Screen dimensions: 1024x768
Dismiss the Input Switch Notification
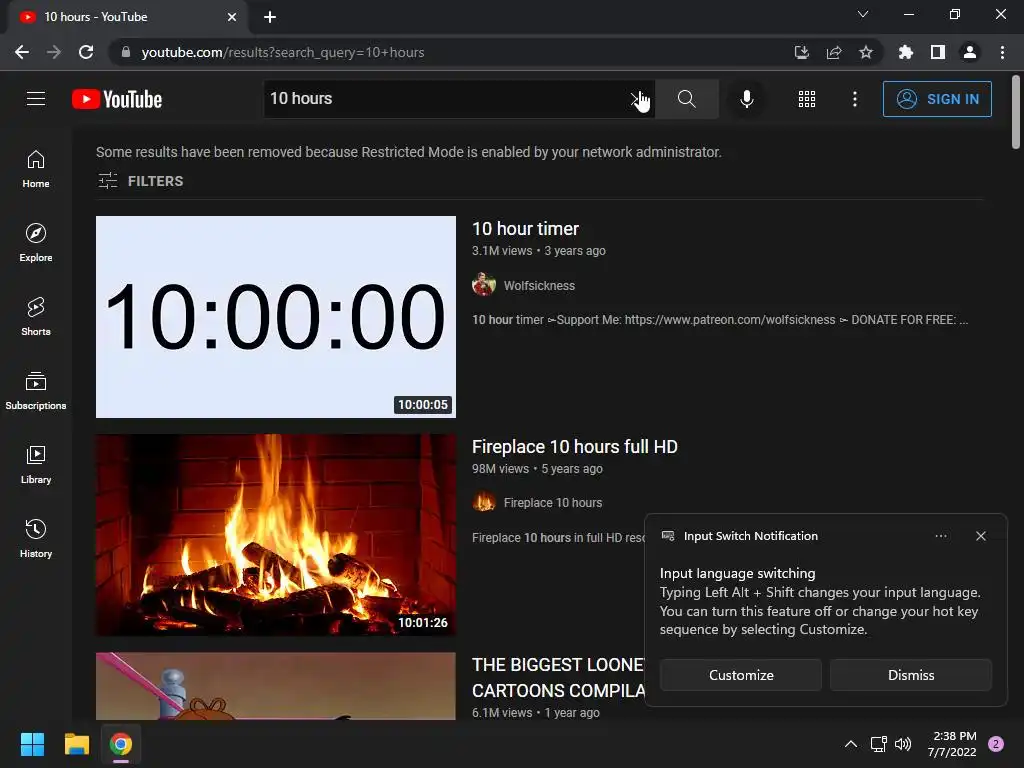[910, 675]
